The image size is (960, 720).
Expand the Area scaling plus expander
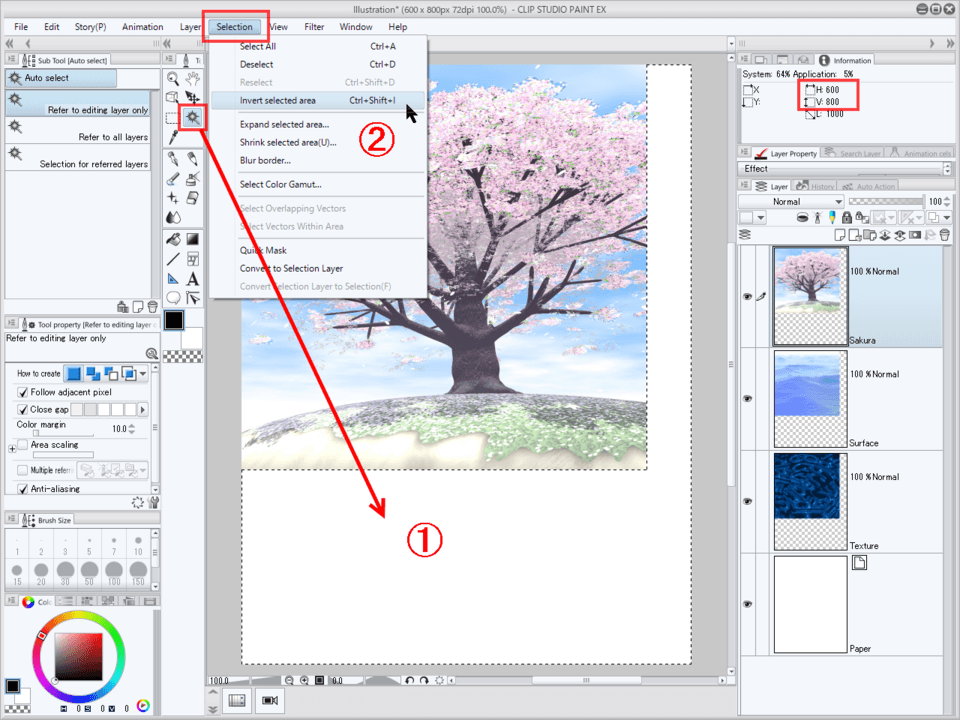pyautogui.click(x=12, y=450)
